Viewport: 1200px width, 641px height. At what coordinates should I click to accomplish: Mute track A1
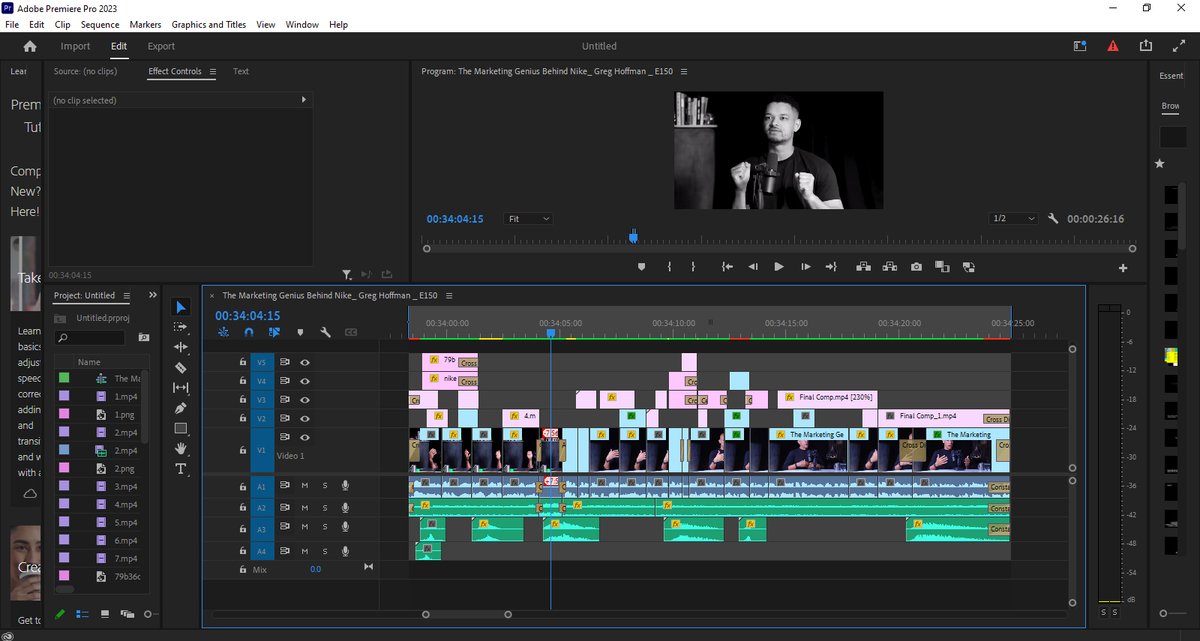pyautogui.click(x=305, y=485)
